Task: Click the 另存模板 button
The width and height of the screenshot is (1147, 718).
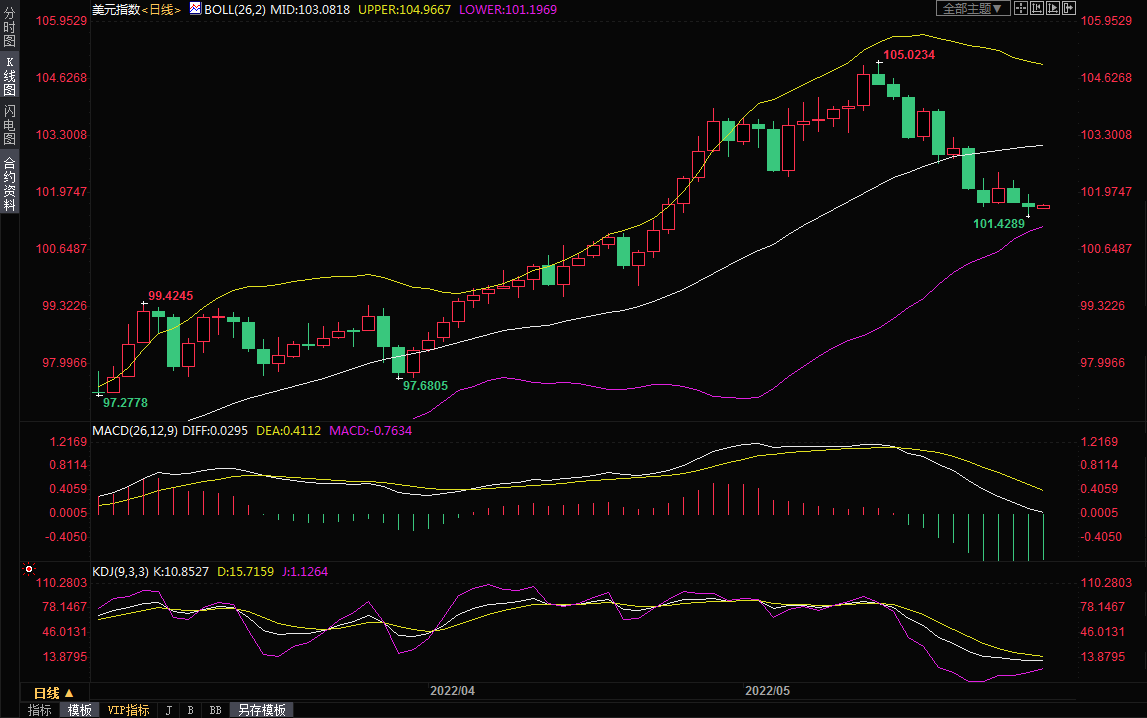Action: [261, 710]
